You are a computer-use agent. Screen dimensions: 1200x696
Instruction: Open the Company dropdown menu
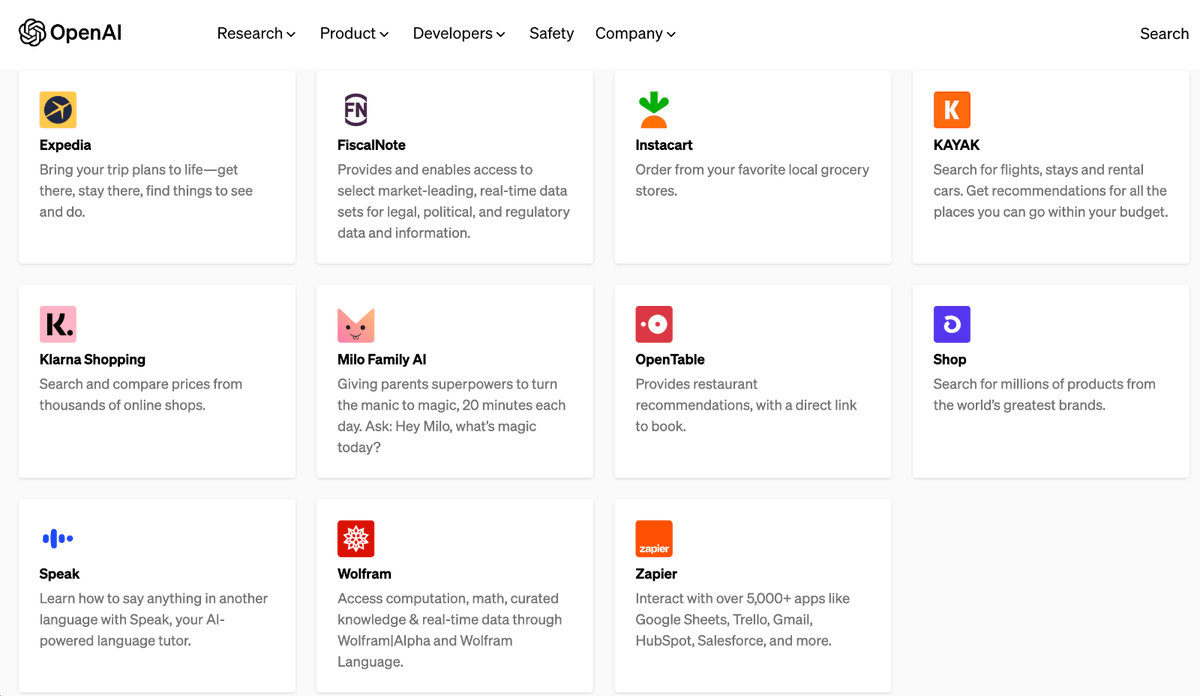coord(635,33)
